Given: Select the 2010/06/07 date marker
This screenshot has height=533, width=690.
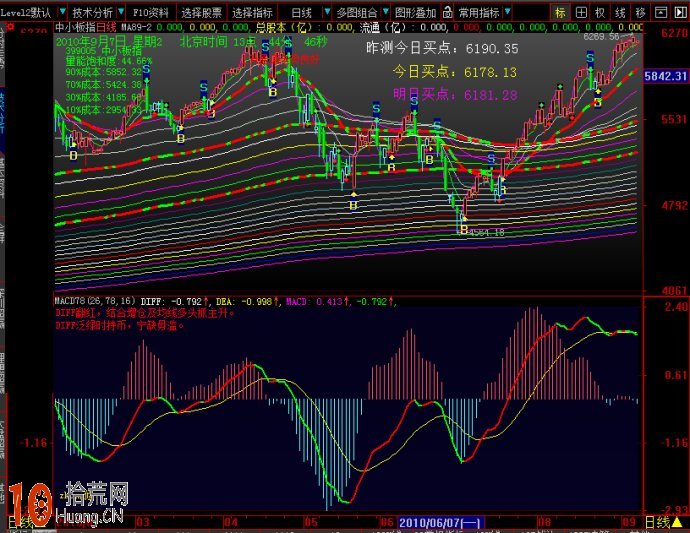Looking at the screenshot, I should click(440, 523).
